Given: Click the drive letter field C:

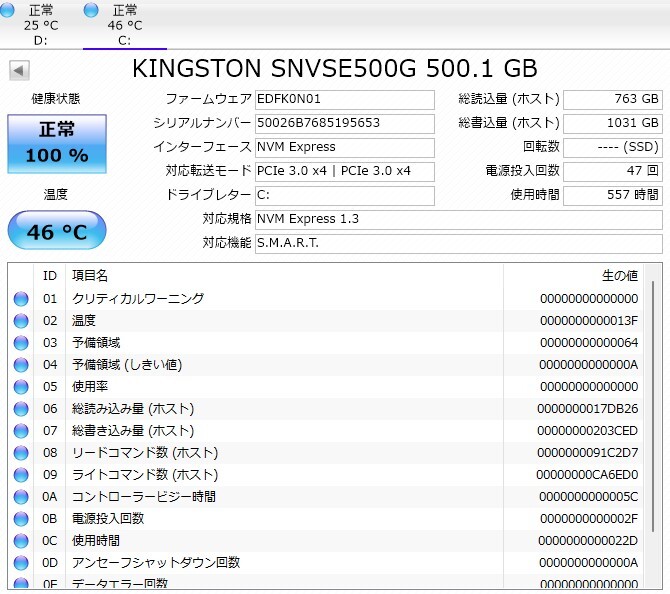Looking at the screenshot, I should tap(344, 195).
